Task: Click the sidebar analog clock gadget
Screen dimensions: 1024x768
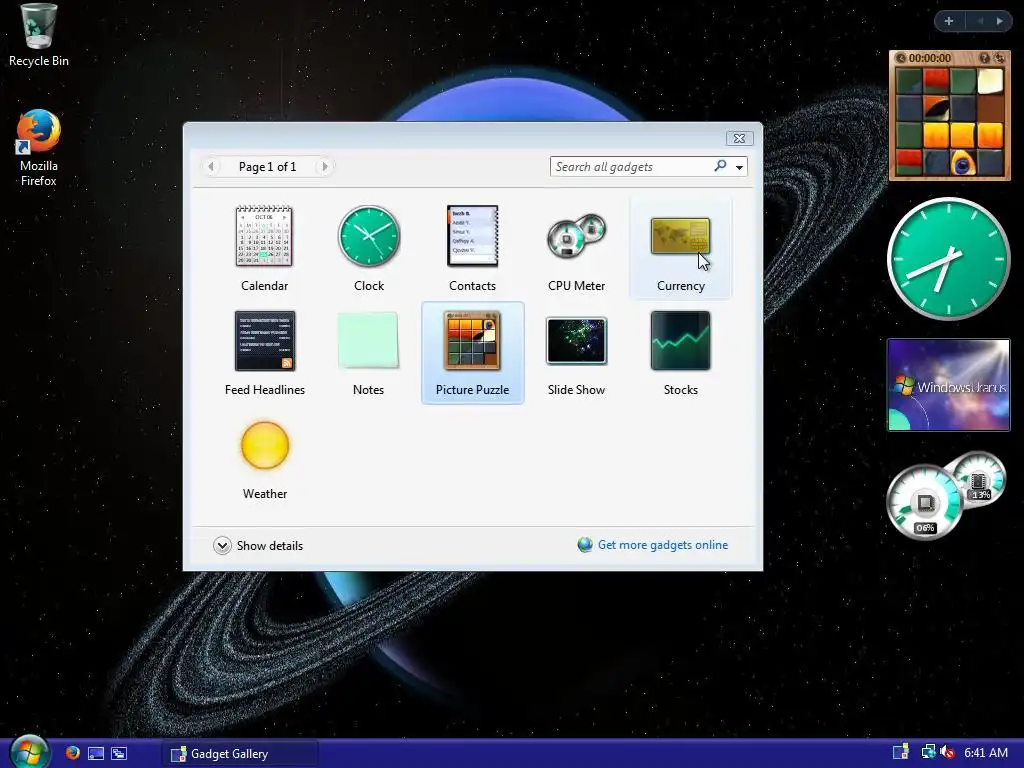Action: pyautogui.click(x=948, y=259)
